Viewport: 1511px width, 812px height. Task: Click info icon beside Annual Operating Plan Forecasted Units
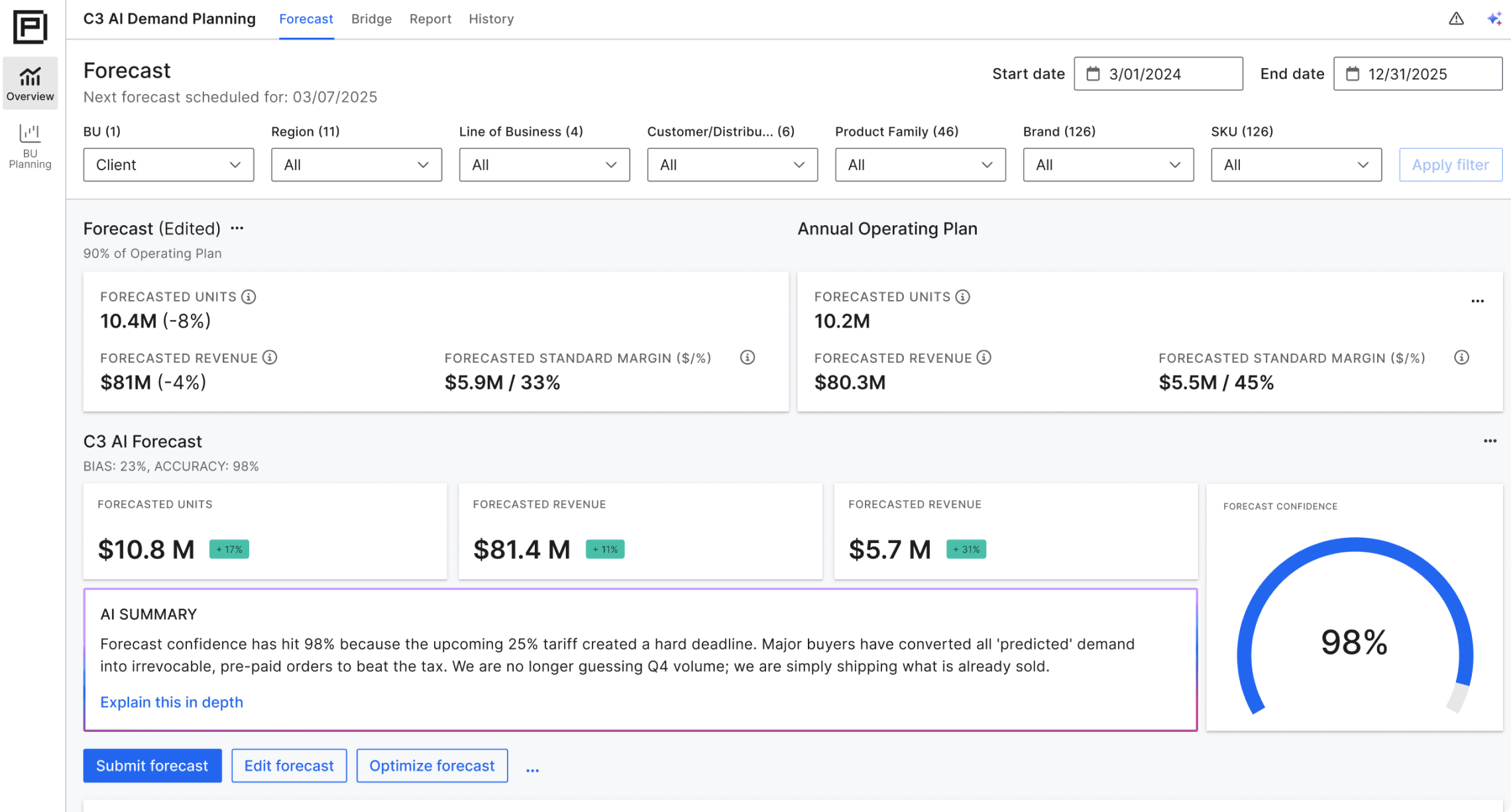(x=963, y=297)
